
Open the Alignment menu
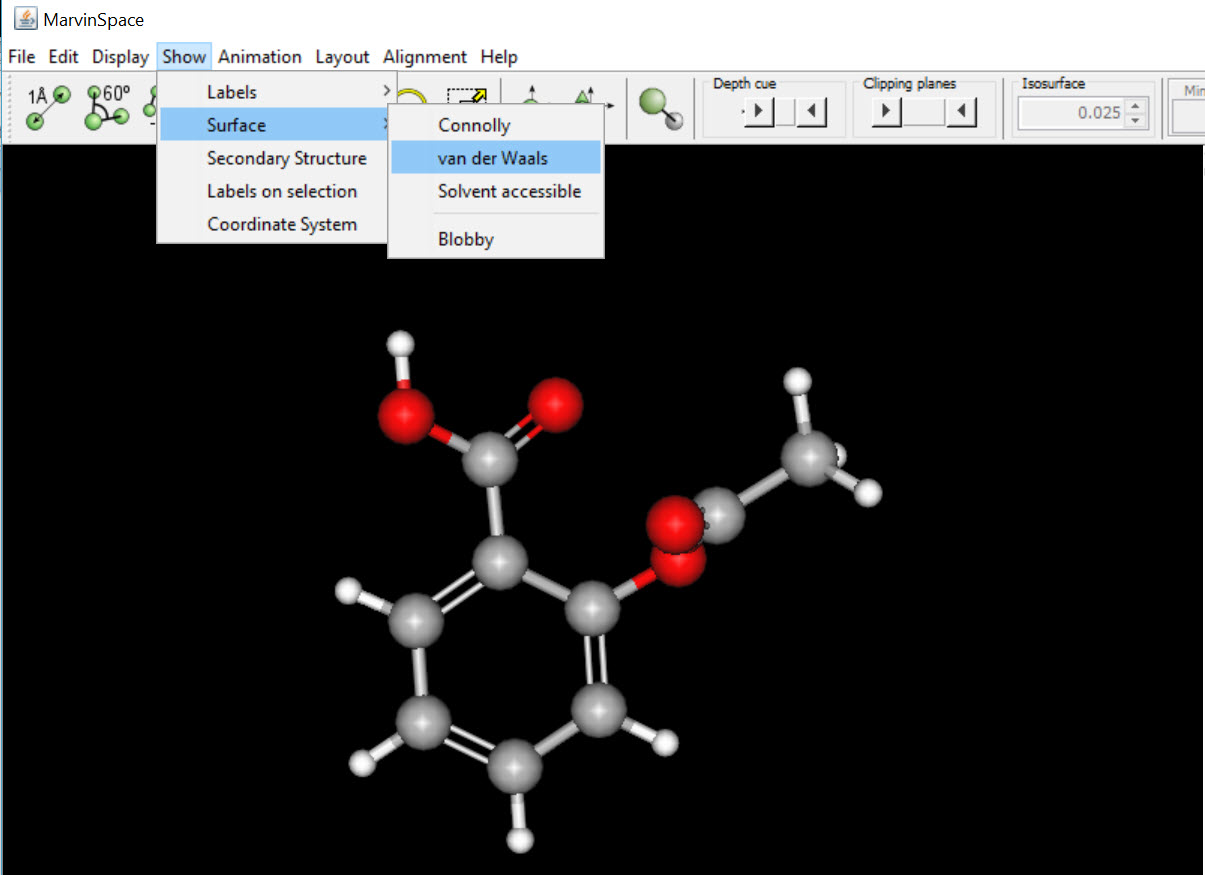coord(424,57)
